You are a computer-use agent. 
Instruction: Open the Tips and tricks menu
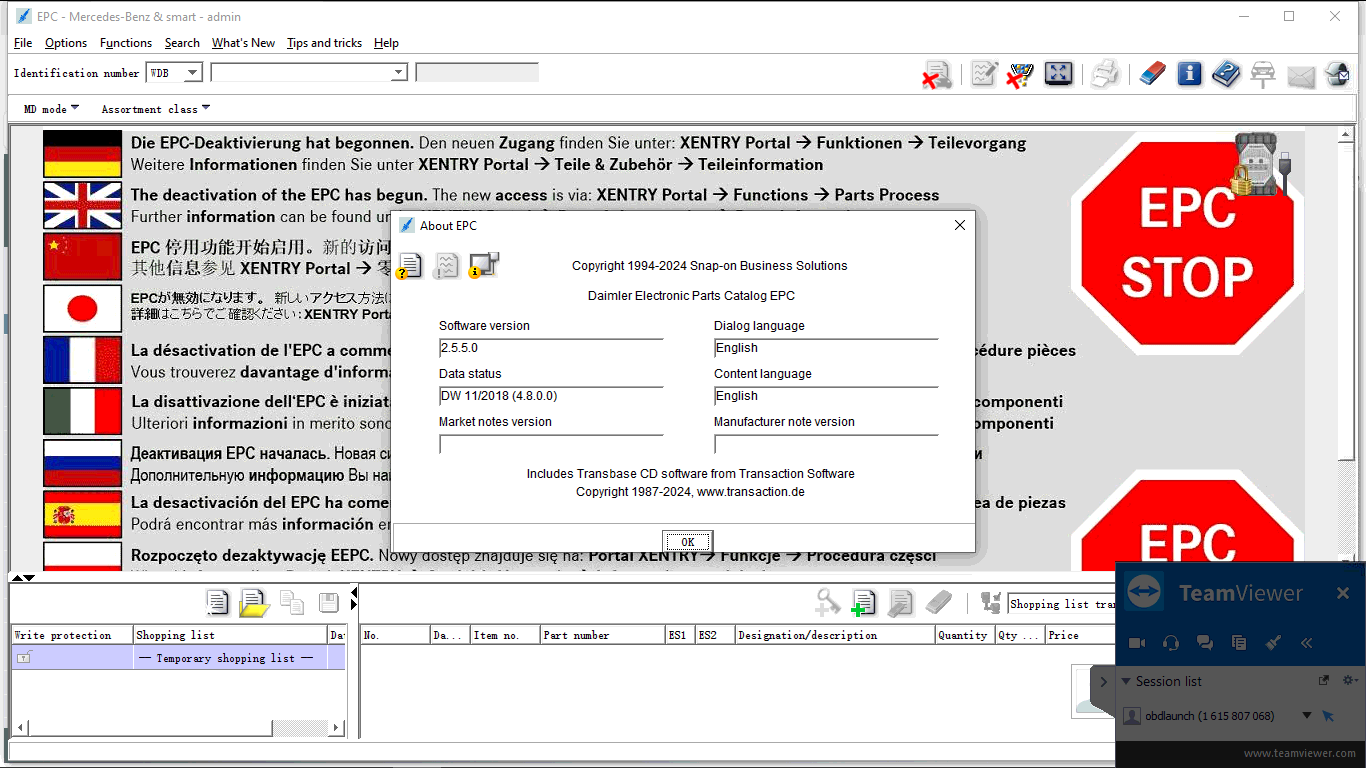pyautogui.click(x=324, y=43)
